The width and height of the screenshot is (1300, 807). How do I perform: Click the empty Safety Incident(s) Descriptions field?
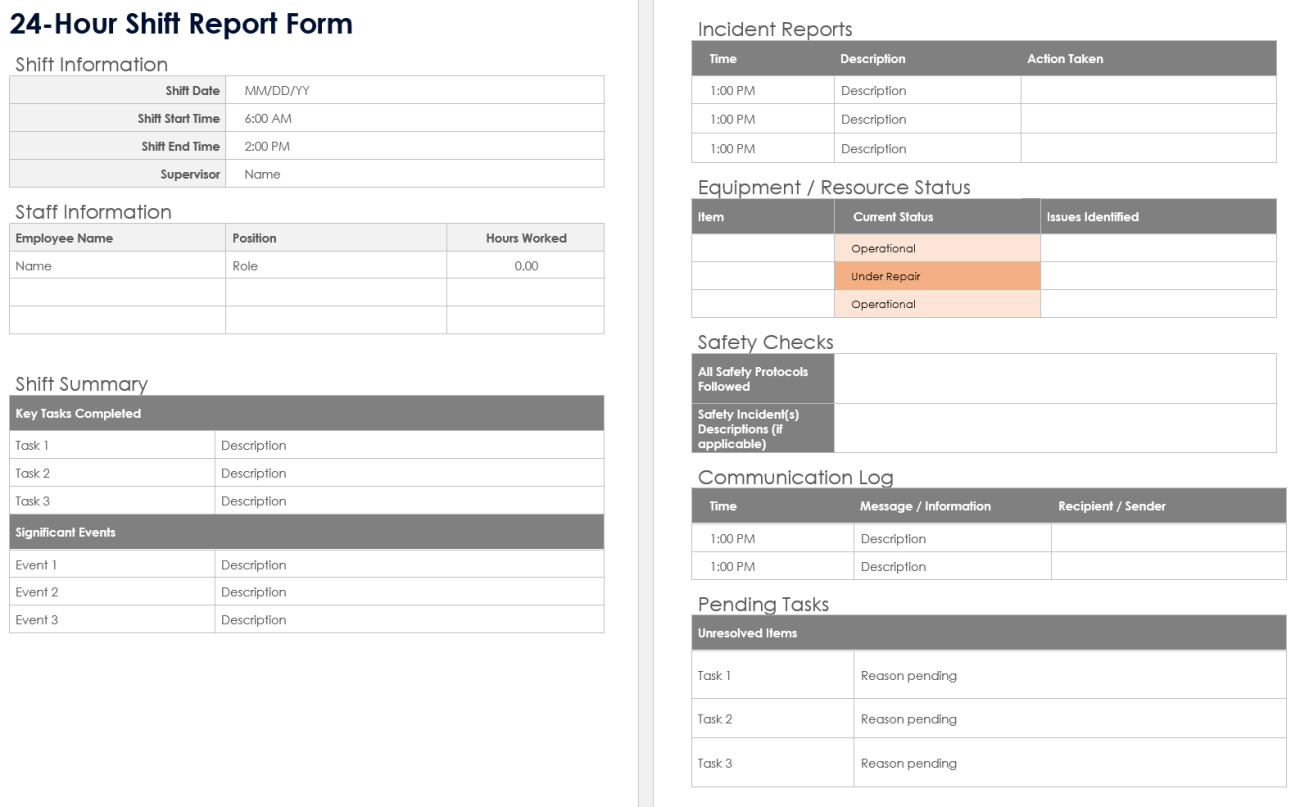click(x=1055, y=428)
